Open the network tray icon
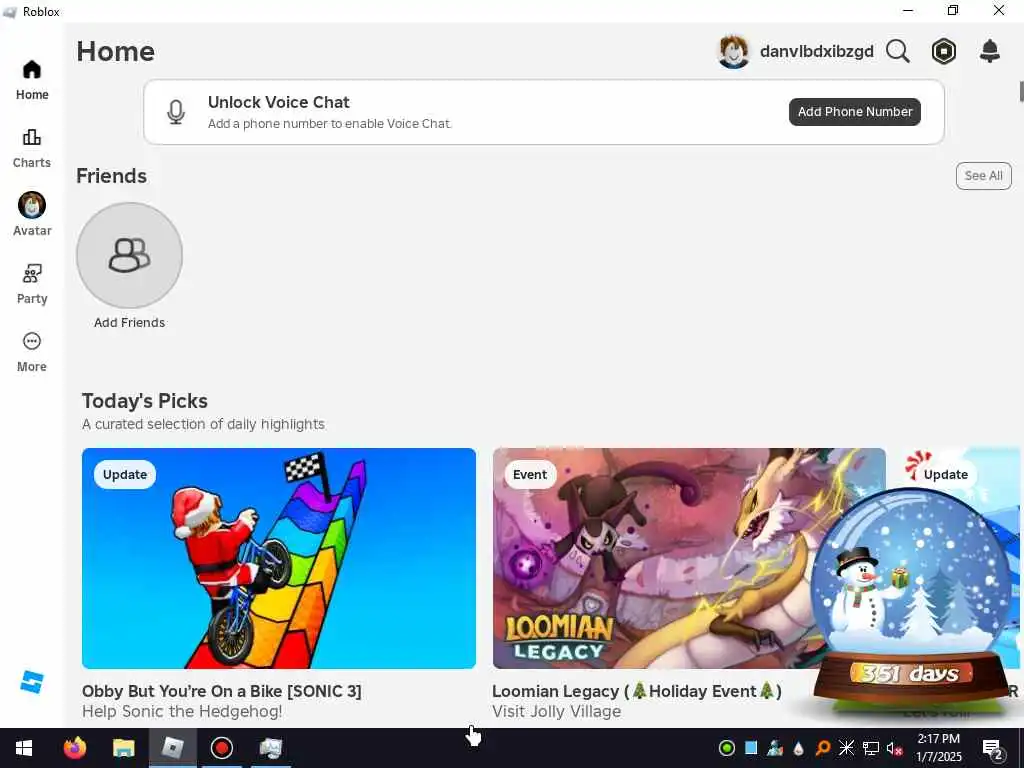Image resolution: width=1024 pixels, height=768 pixels. coord(871,748)
